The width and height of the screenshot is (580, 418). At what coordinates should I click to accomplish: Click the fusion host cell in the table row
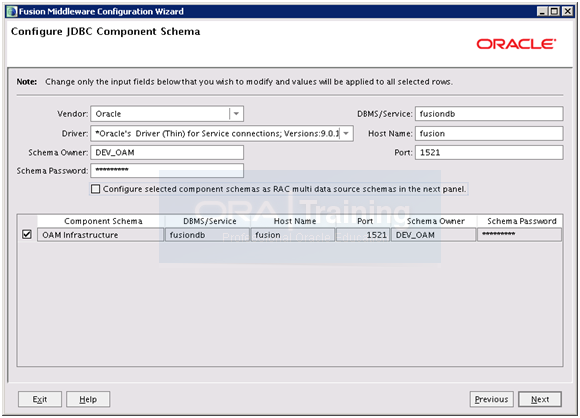click(293, 235)
